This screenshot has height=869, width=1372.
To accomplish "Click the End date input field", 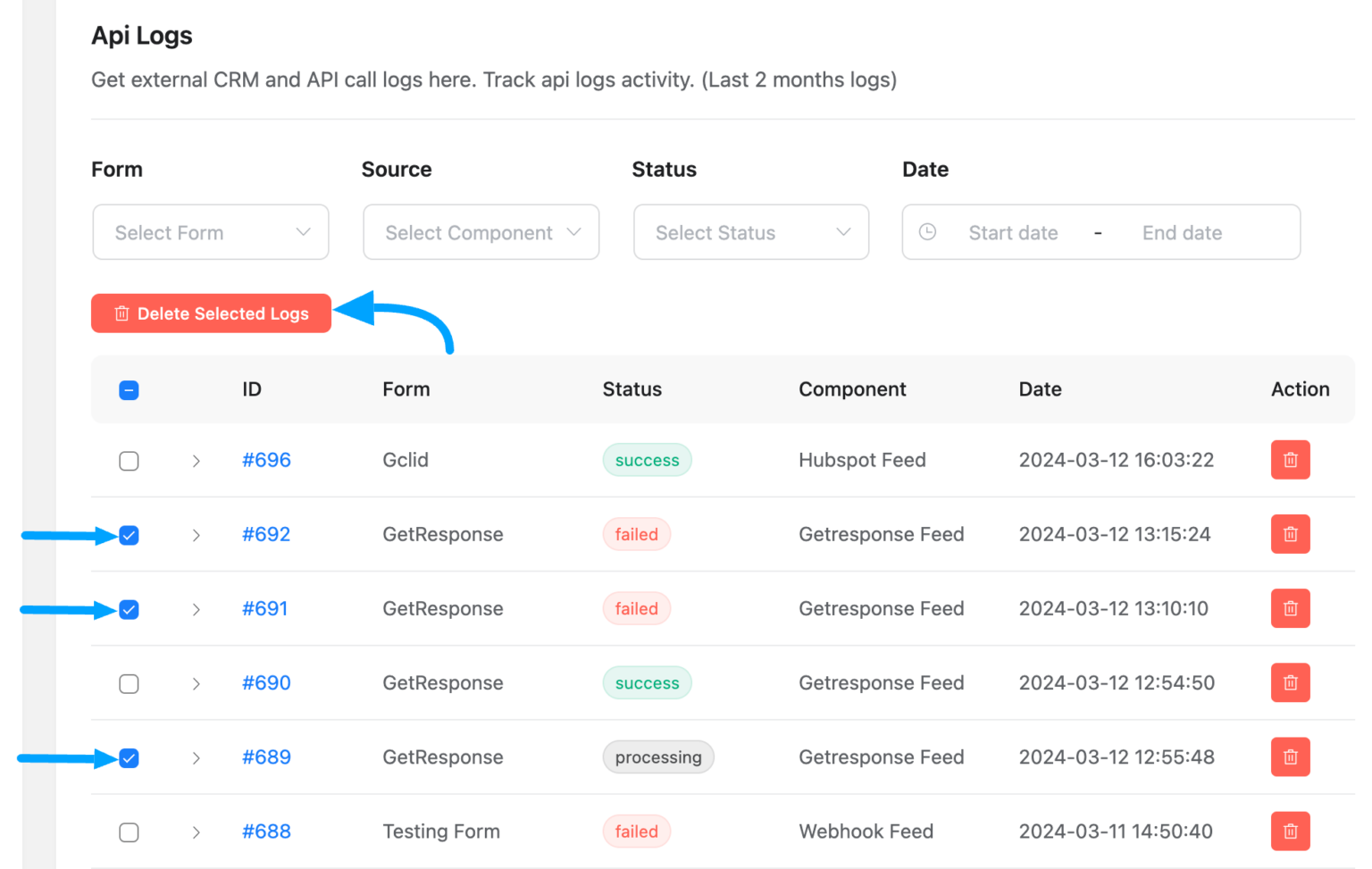I will tap(1181, 232).
